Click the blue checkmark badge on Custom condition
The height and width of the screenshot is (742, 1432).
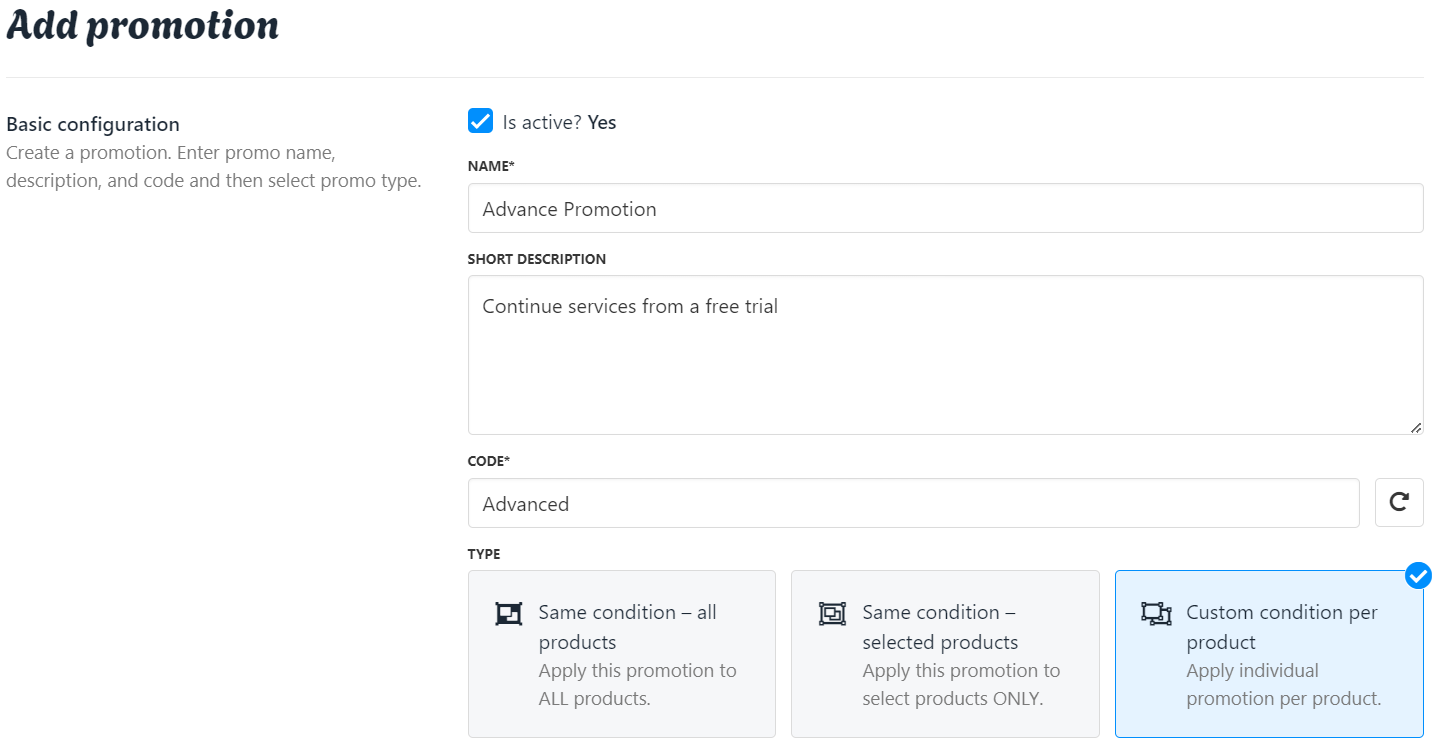[x=1418, y=576]
